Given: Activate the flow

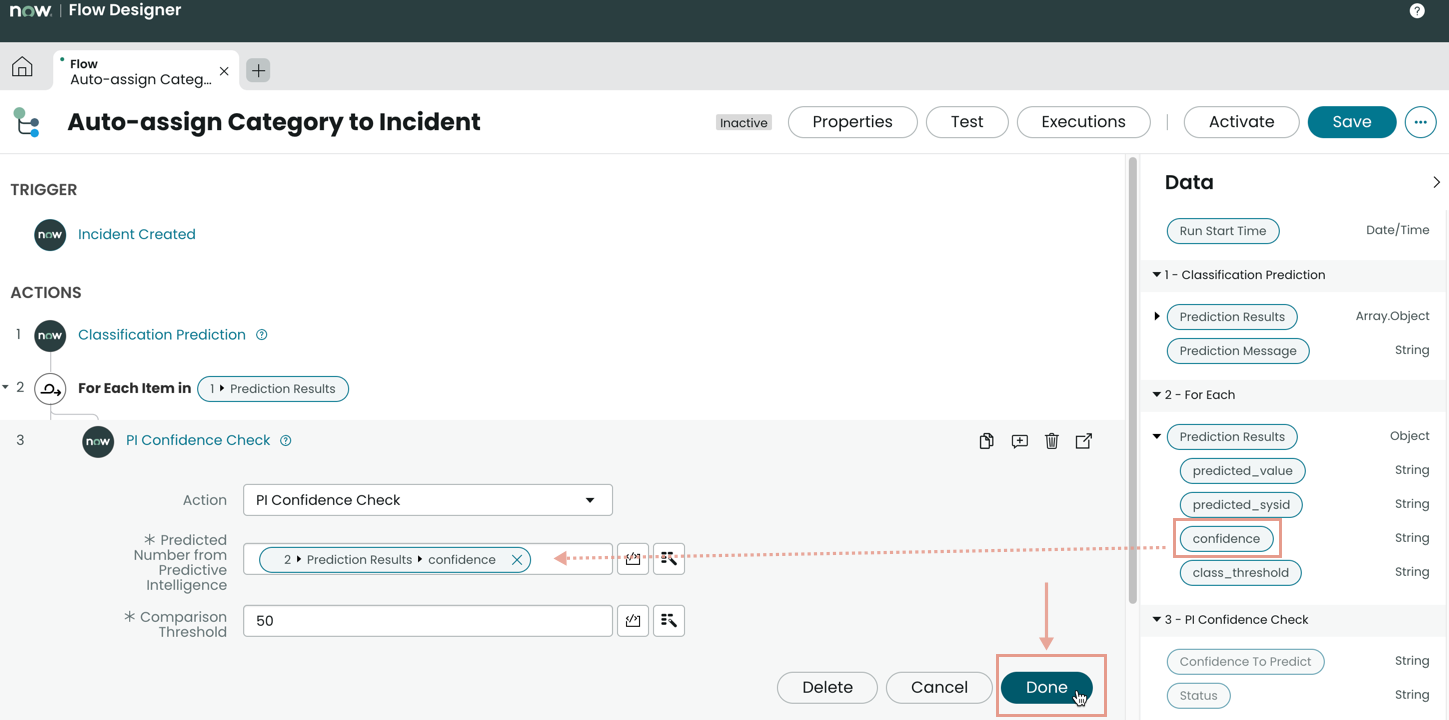Looking at the screenshot, I should (x=1241, y=122).
